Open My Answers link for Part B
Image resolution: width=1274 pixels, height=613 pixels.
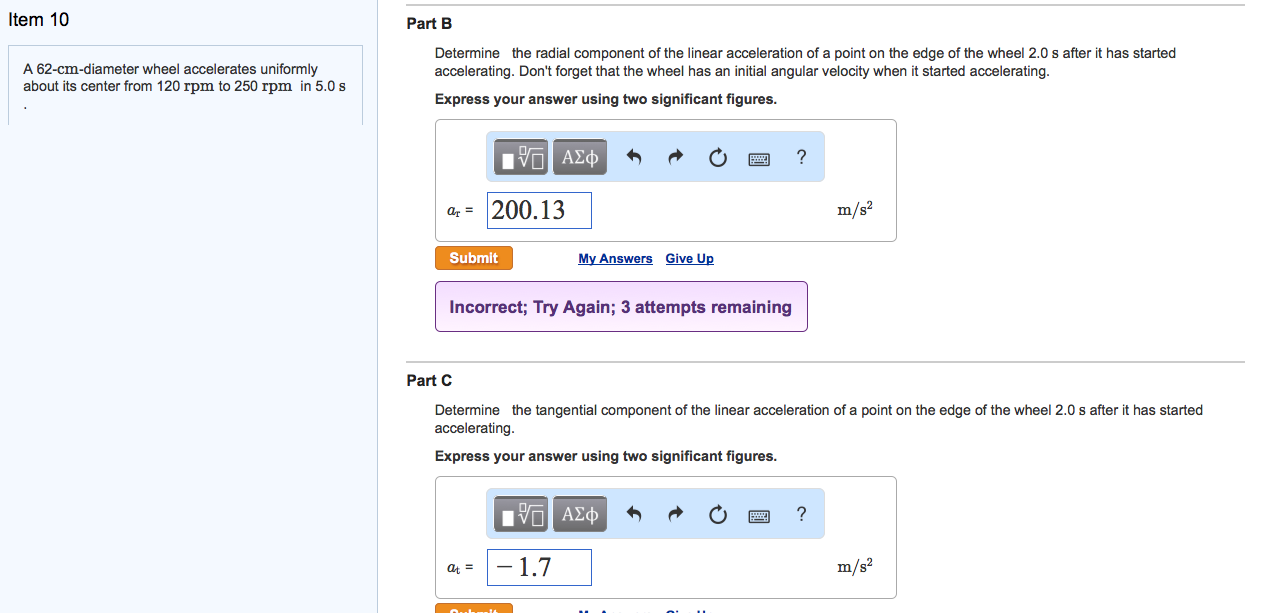615,259
